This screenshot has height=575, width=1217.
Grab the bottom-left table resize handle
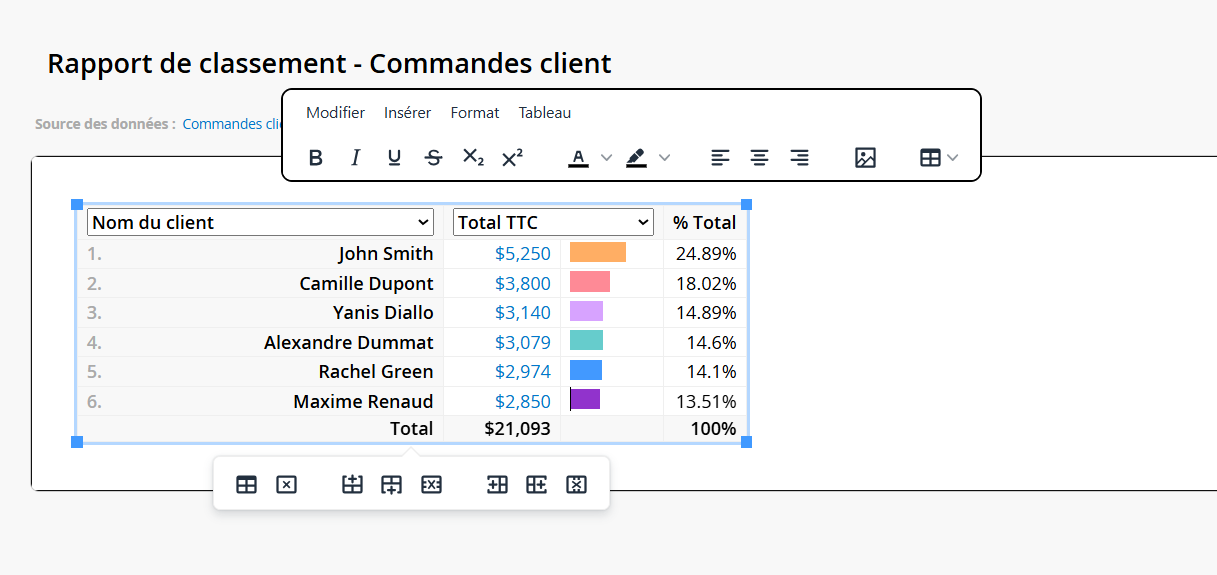click(77, 442)
